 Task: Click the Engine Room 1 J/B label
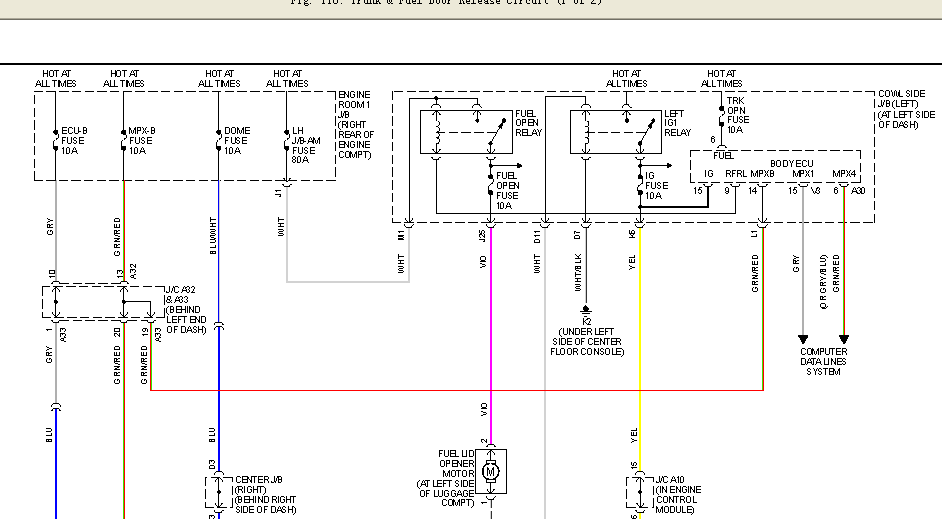[x=356, y=124]
